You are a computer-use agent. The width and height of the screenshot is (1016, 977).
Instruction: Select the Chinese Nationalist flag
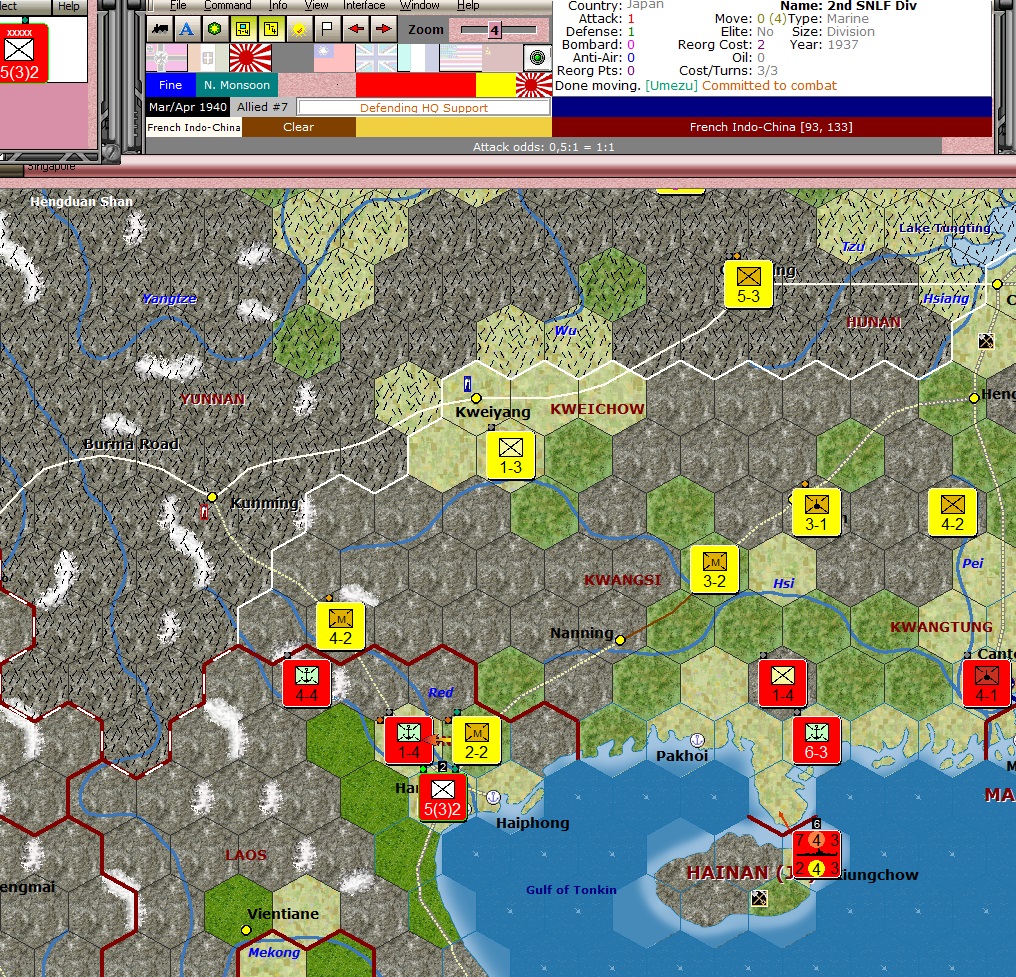pos(334,58)
